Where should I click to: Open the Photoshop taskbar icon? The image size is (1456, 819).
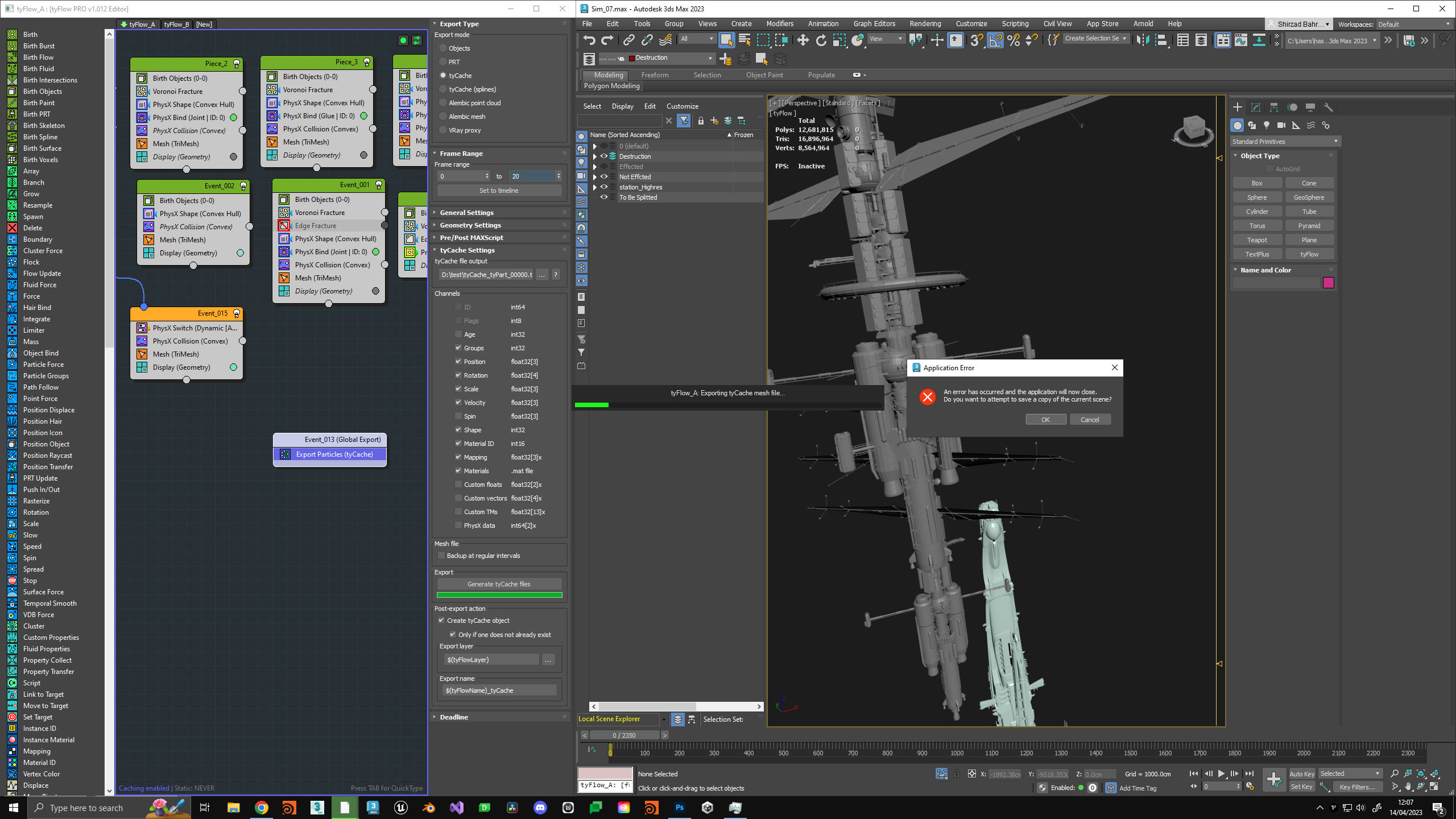[680, 808]
